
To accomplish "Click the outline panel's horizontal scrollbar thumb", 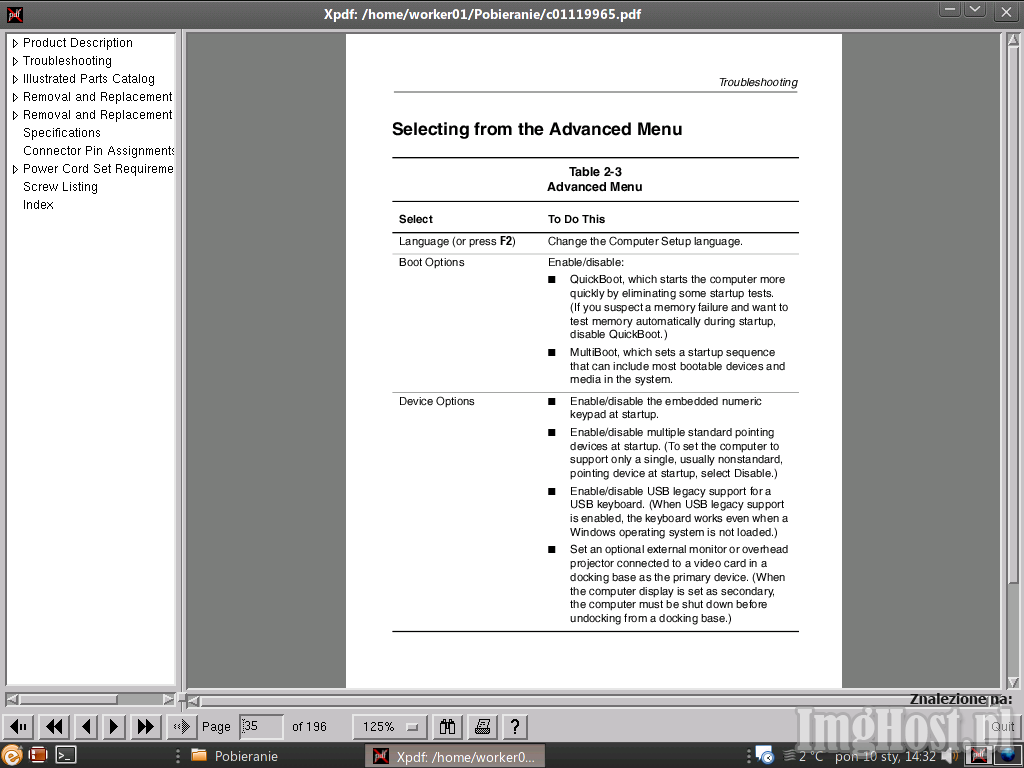I will [68, 699].
